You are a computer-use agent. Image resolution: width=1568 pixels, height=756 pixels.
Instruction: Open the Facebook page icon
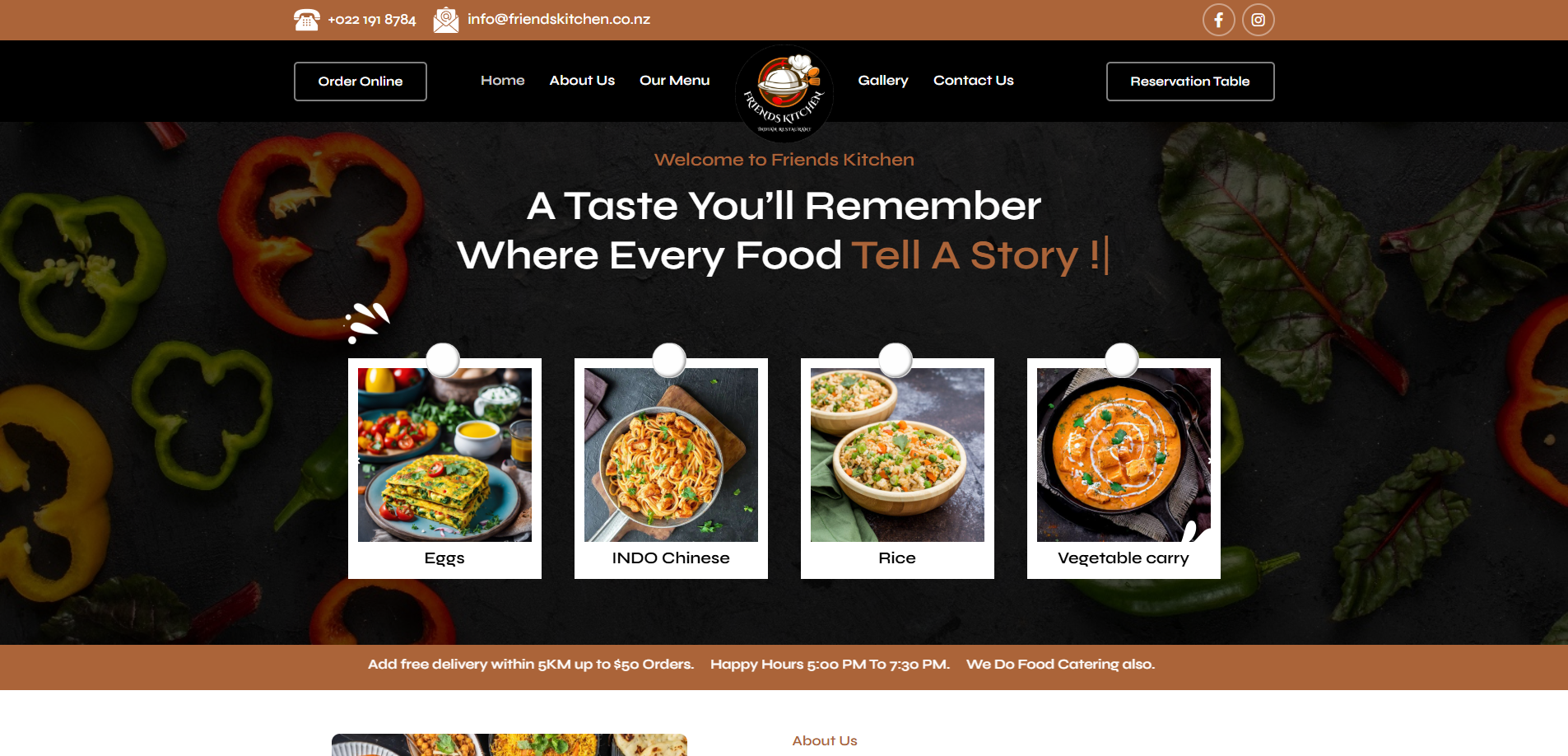[x=1218, y=20]
